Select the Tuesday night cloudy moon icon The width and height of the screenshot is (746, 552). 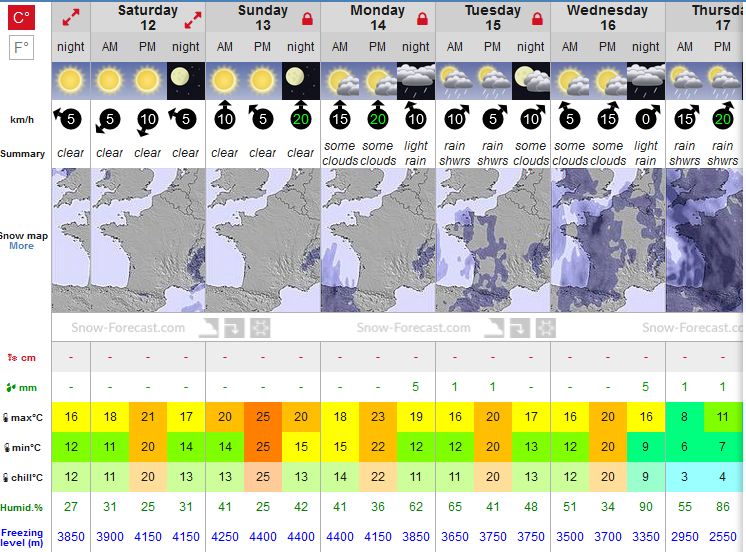tap(531, 81)
